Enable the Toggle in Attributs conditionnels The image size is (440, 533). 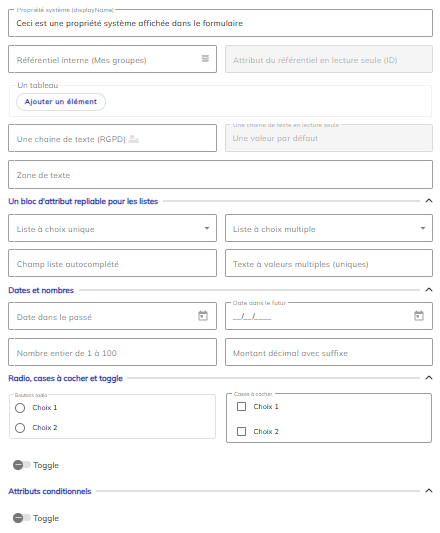tap(22, 518)
